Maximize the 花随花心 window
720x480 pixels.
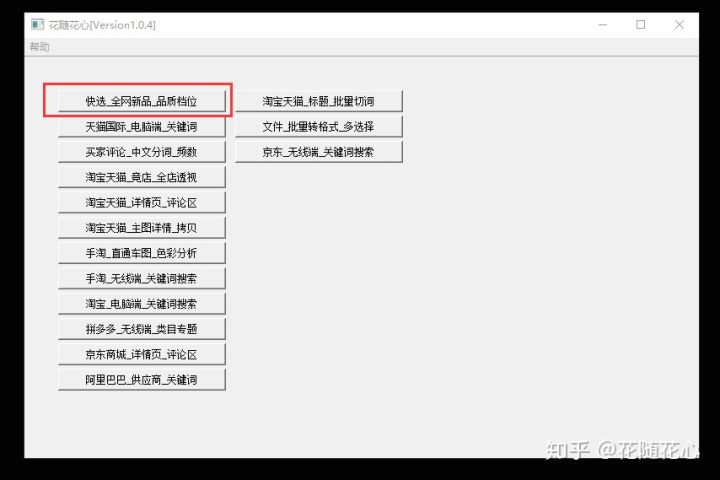pos(641,25)
